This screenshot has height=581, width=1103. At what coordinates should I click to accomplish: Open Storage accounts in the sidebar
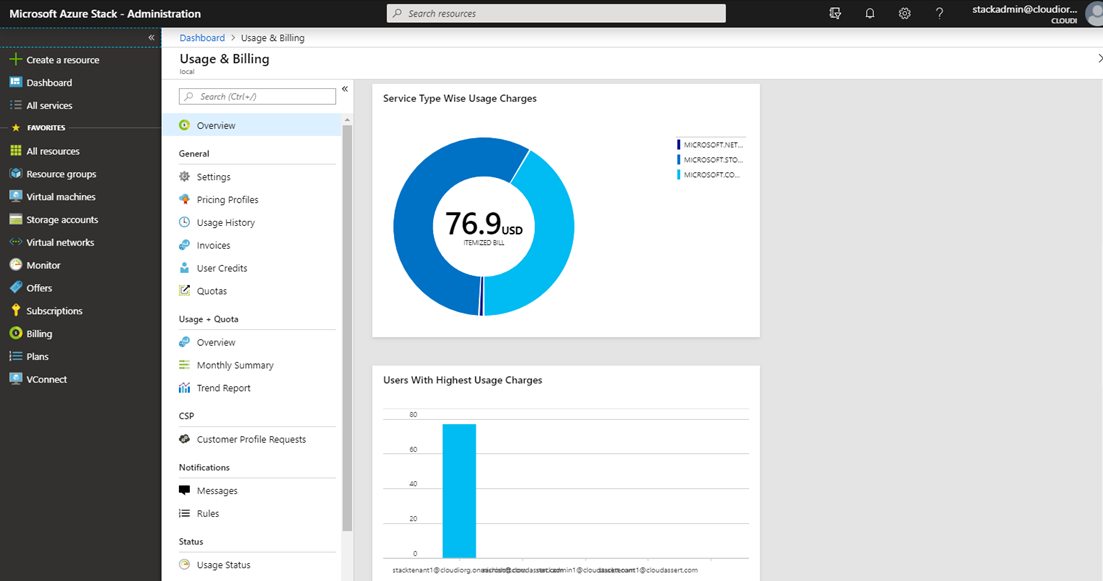[62, 219]
